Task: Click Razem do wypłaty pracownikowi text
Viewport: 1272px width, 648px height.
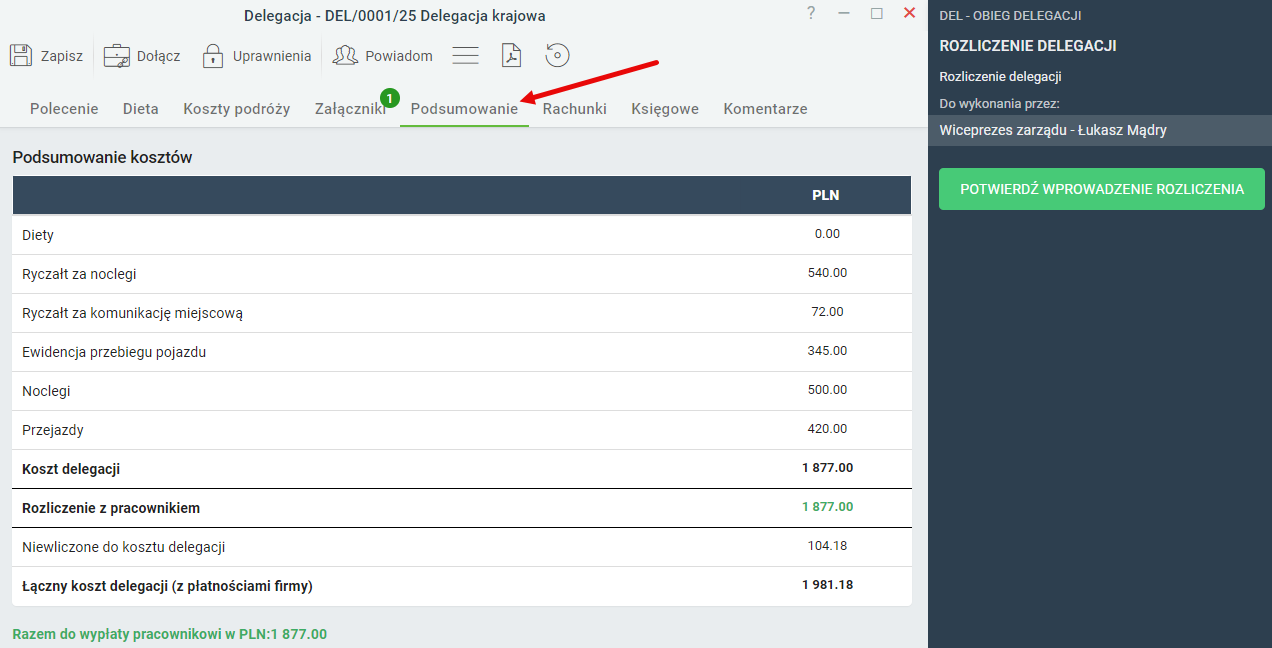Action: coord(169,634)
